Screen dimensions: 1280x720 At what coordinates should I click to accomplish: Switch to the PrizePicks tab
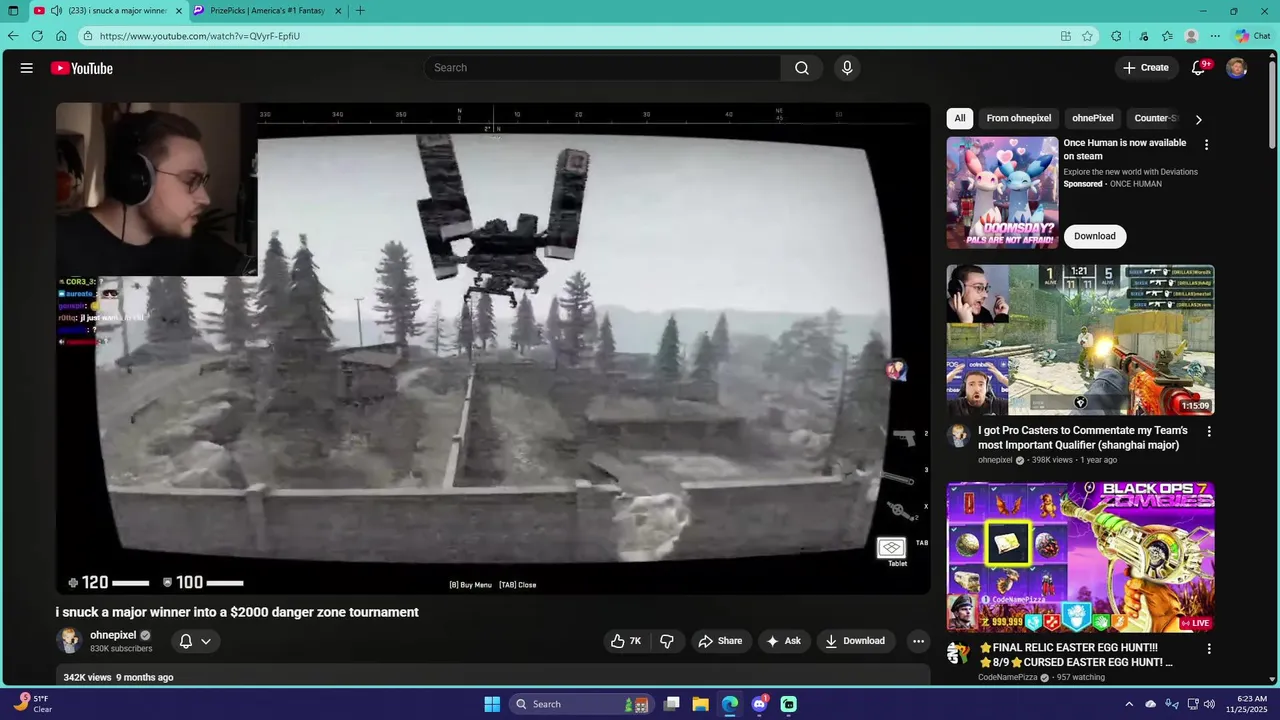point(268,11)
